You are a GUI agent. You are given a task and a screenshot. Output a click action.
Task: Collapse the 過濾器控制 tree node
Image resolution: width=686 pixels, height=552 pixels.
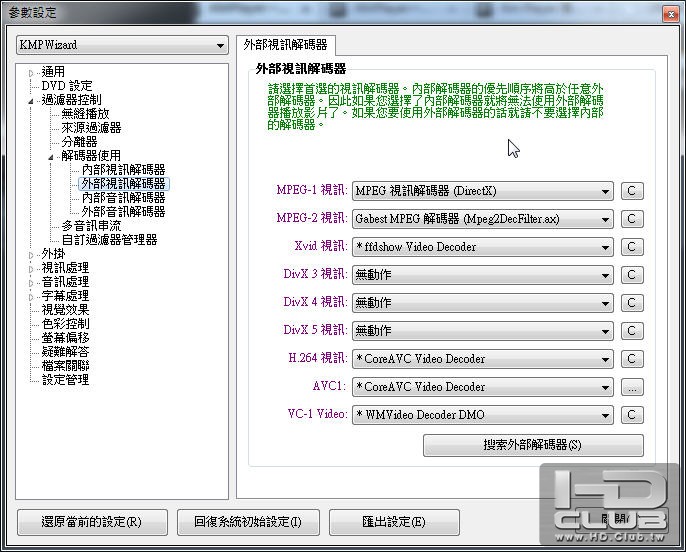click(31, 101)
